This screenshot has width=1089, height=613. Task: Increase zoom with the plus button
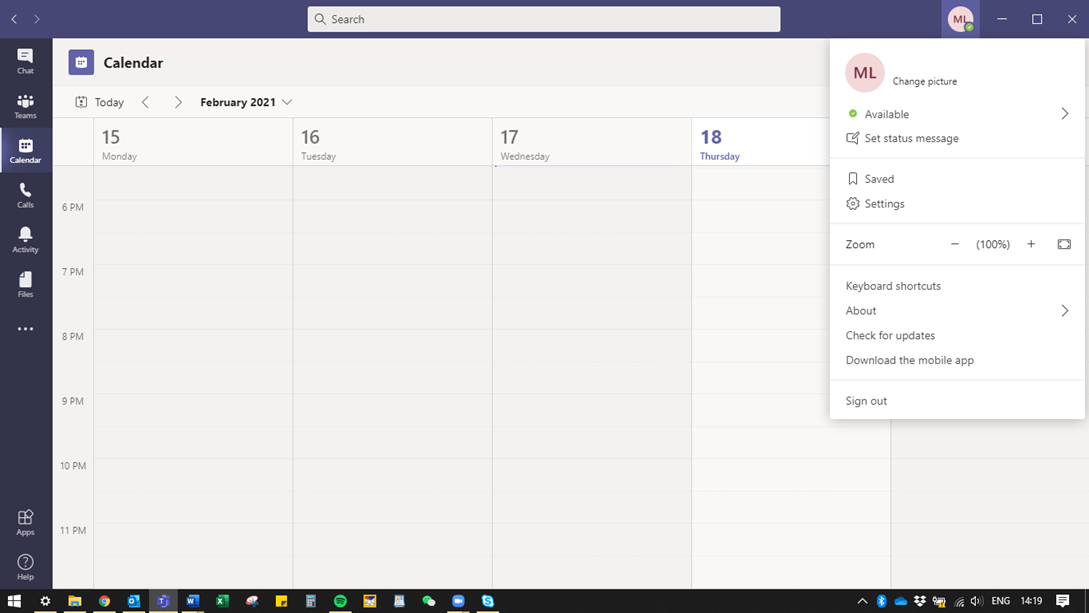(x=1031, y=244)
